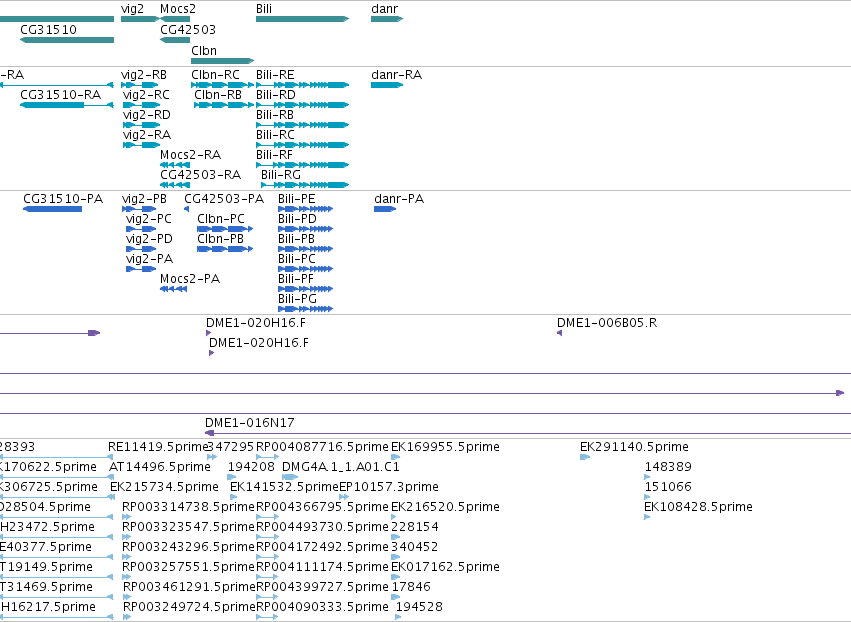Pick the Bili-PC protein
Screen dimensions: 851x622
306,269
